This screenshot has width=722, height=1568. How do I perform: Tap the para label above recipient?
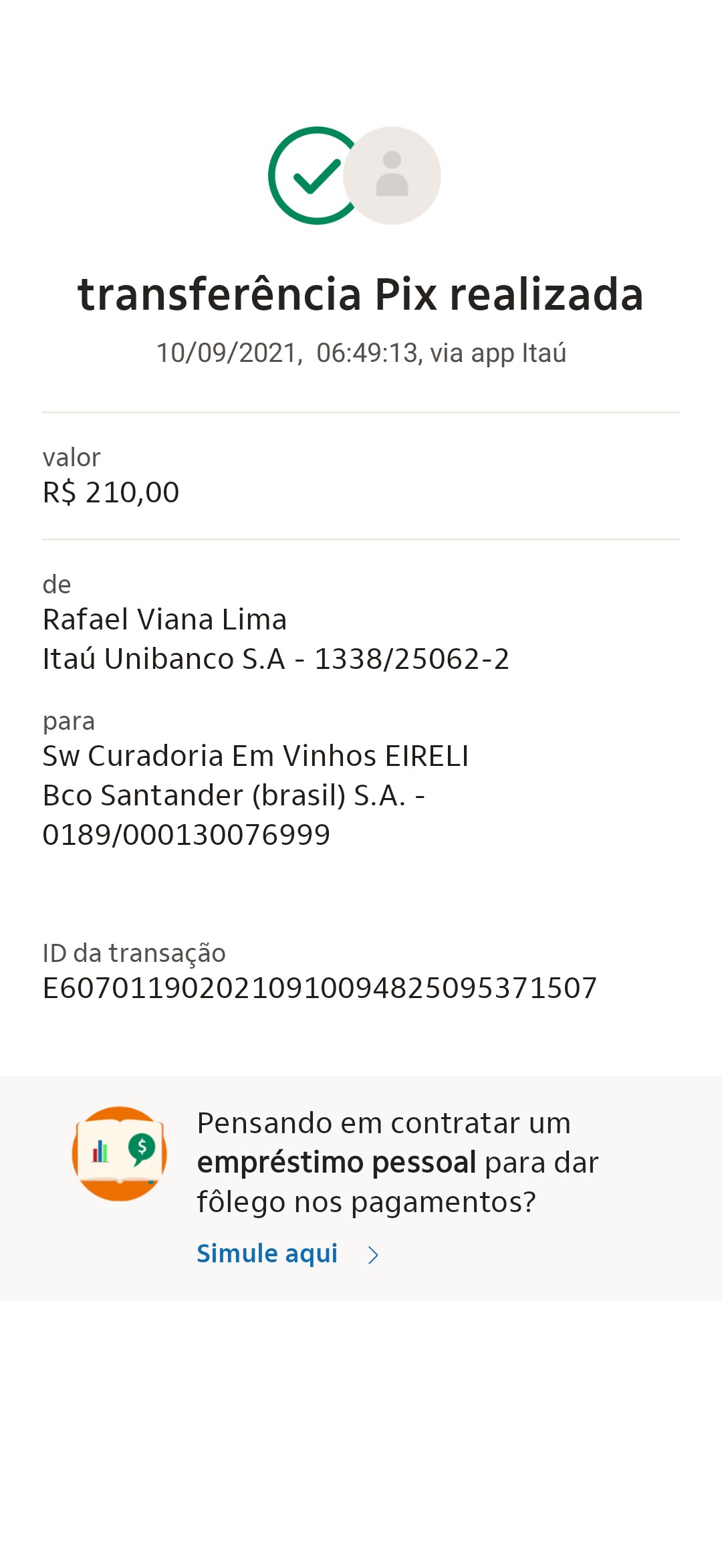point(69,721)
